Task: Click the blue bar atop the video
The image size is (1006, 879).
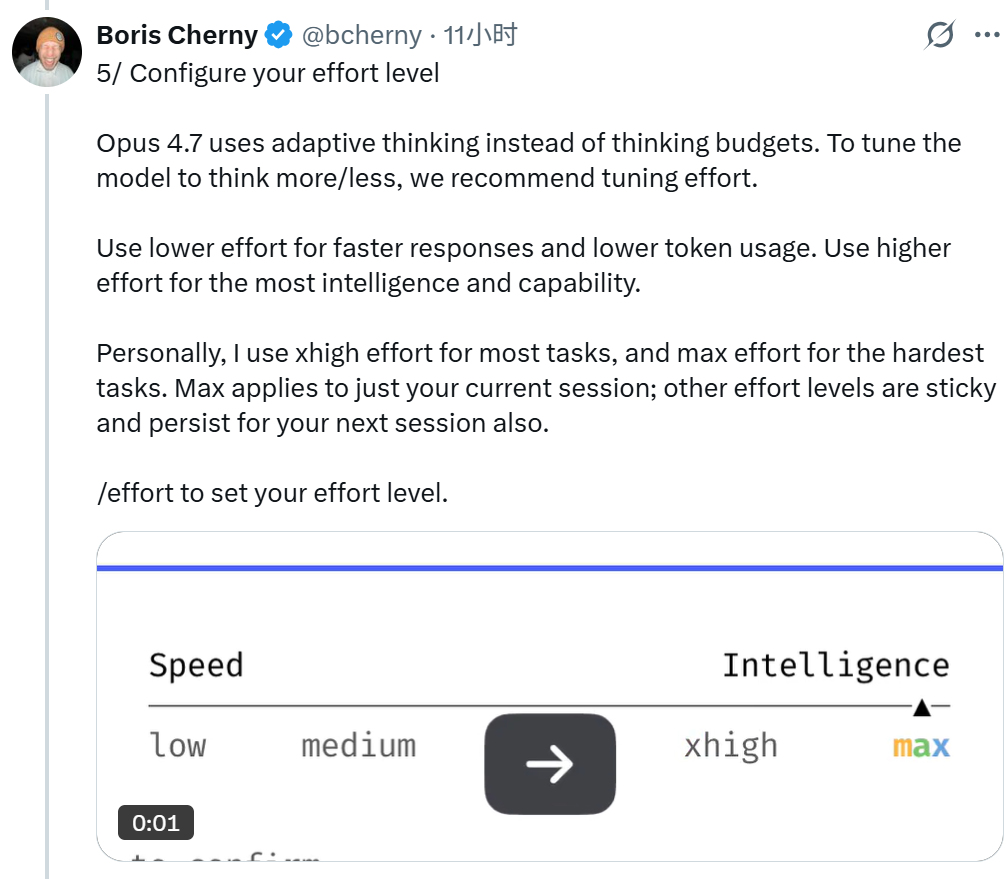Action: [x=549, y=568]
